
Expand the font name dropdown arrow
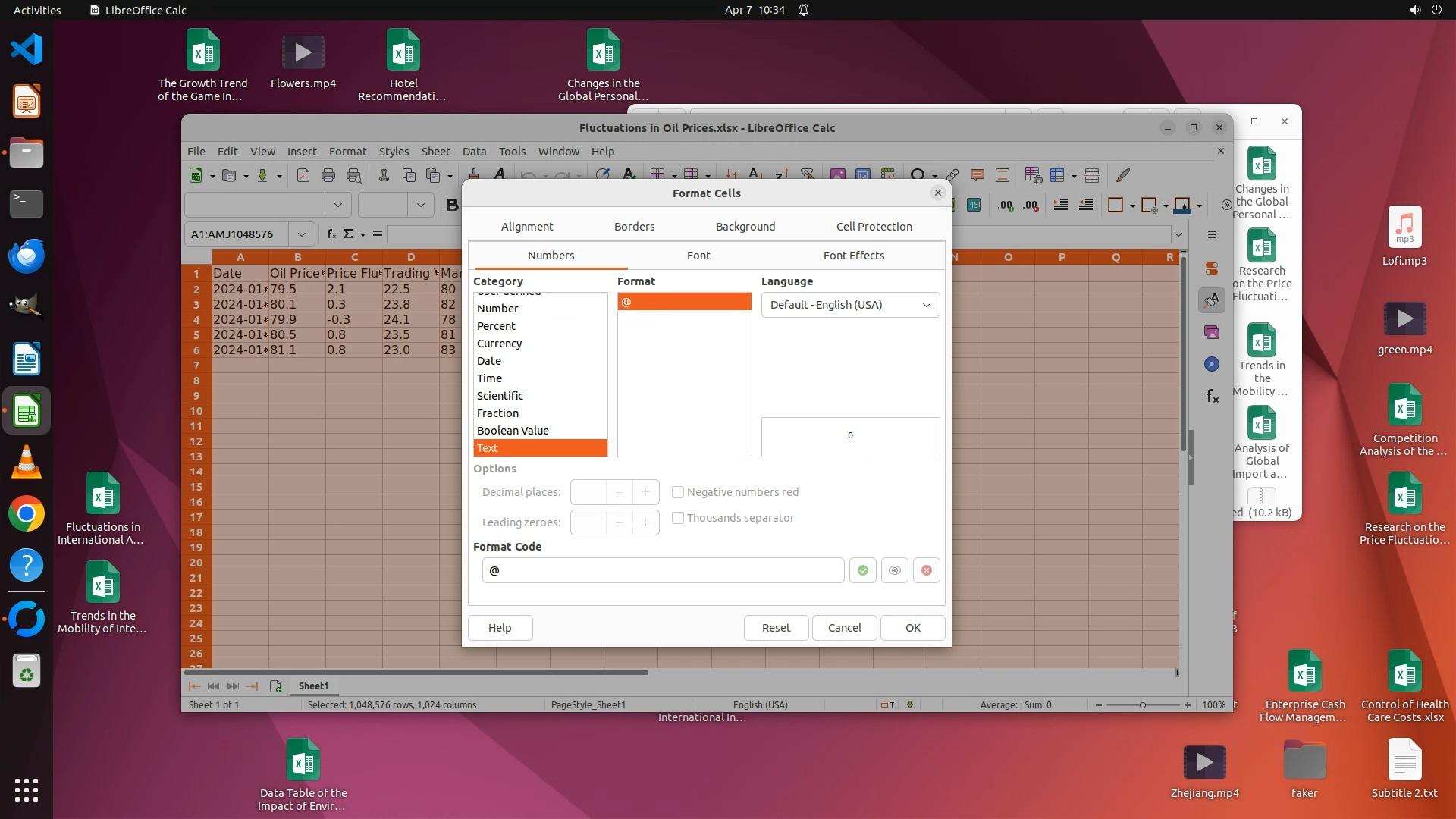point(338,204)
